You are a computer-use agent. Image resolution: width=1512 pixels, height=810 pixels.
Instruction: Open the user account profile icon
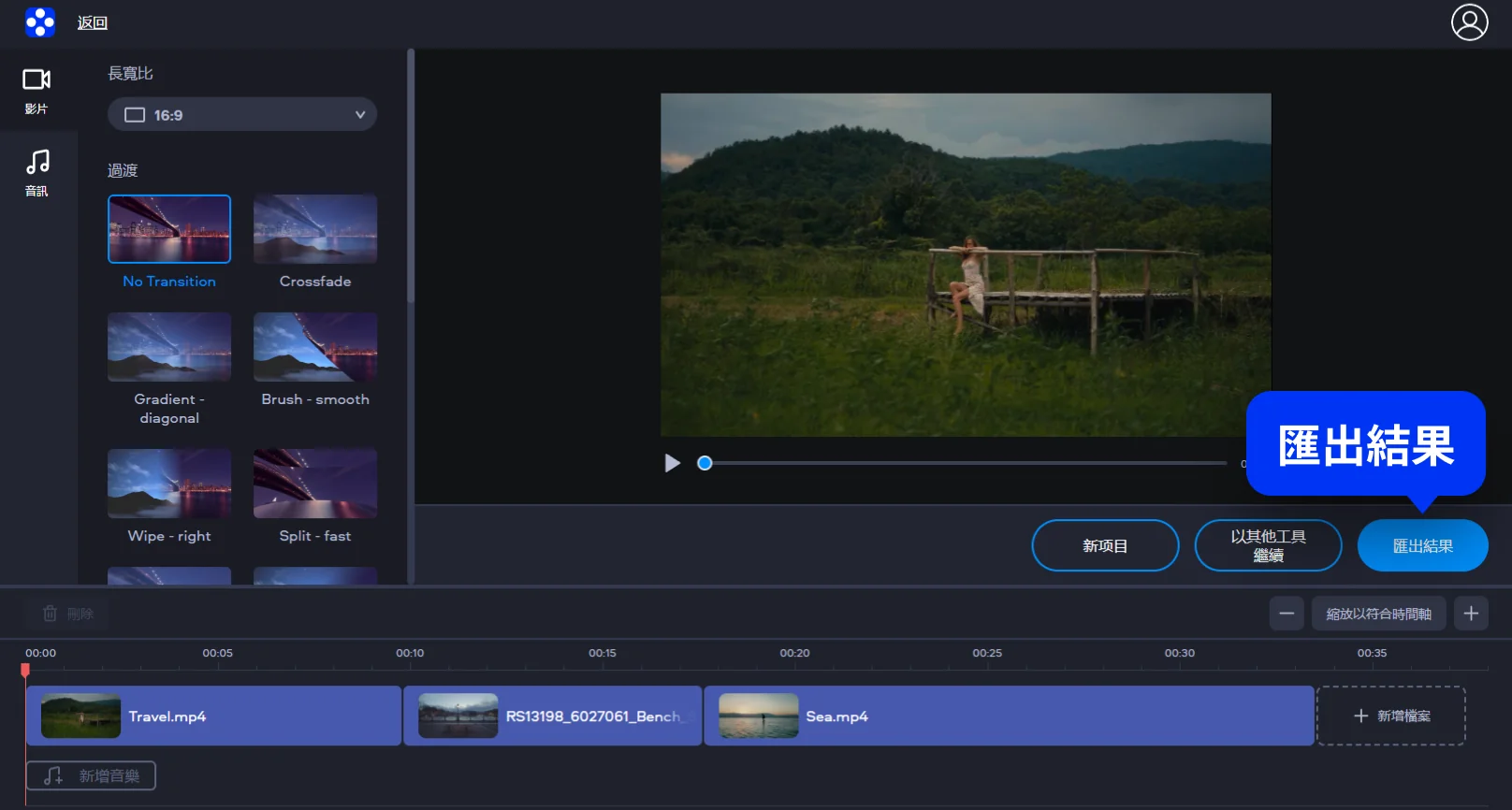click(1469, 22)
